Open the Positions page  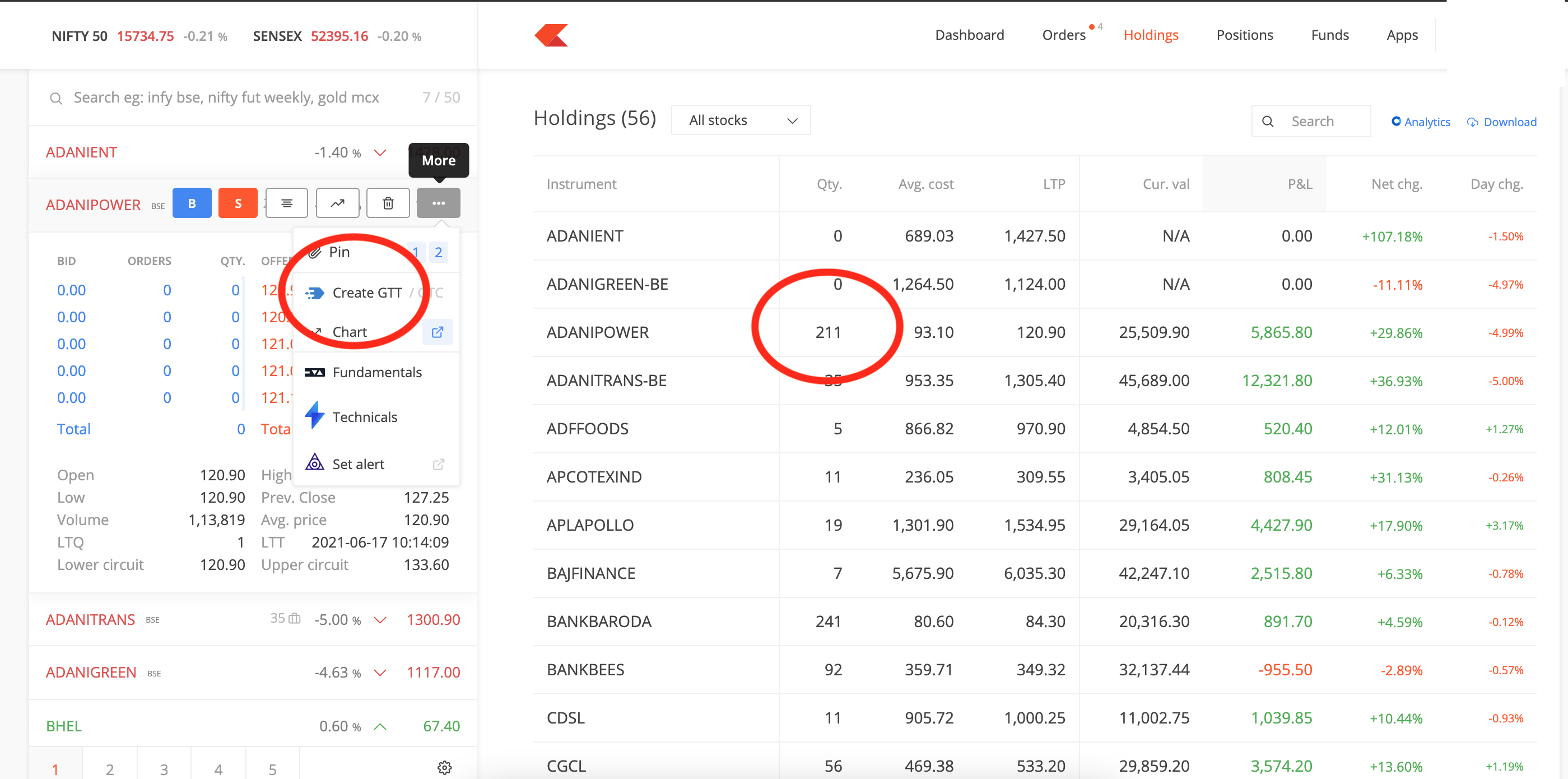pyautogui.click(x=1244, y=35)
